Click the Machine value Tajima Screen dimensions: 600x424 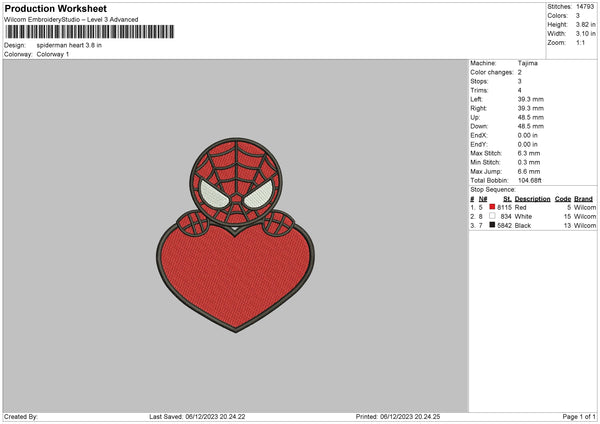[x=528, y=63]
